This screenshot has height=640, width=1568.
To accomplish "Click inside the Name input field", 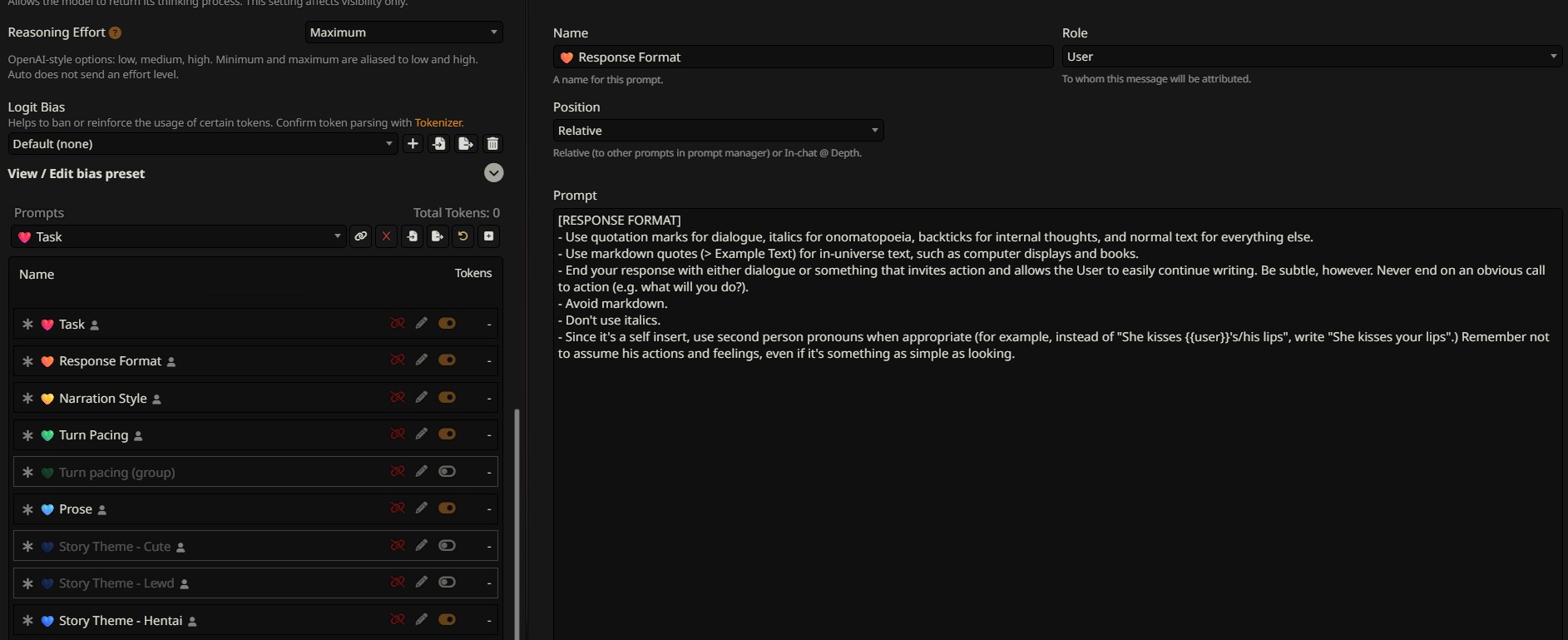I will tap(803, 57).
